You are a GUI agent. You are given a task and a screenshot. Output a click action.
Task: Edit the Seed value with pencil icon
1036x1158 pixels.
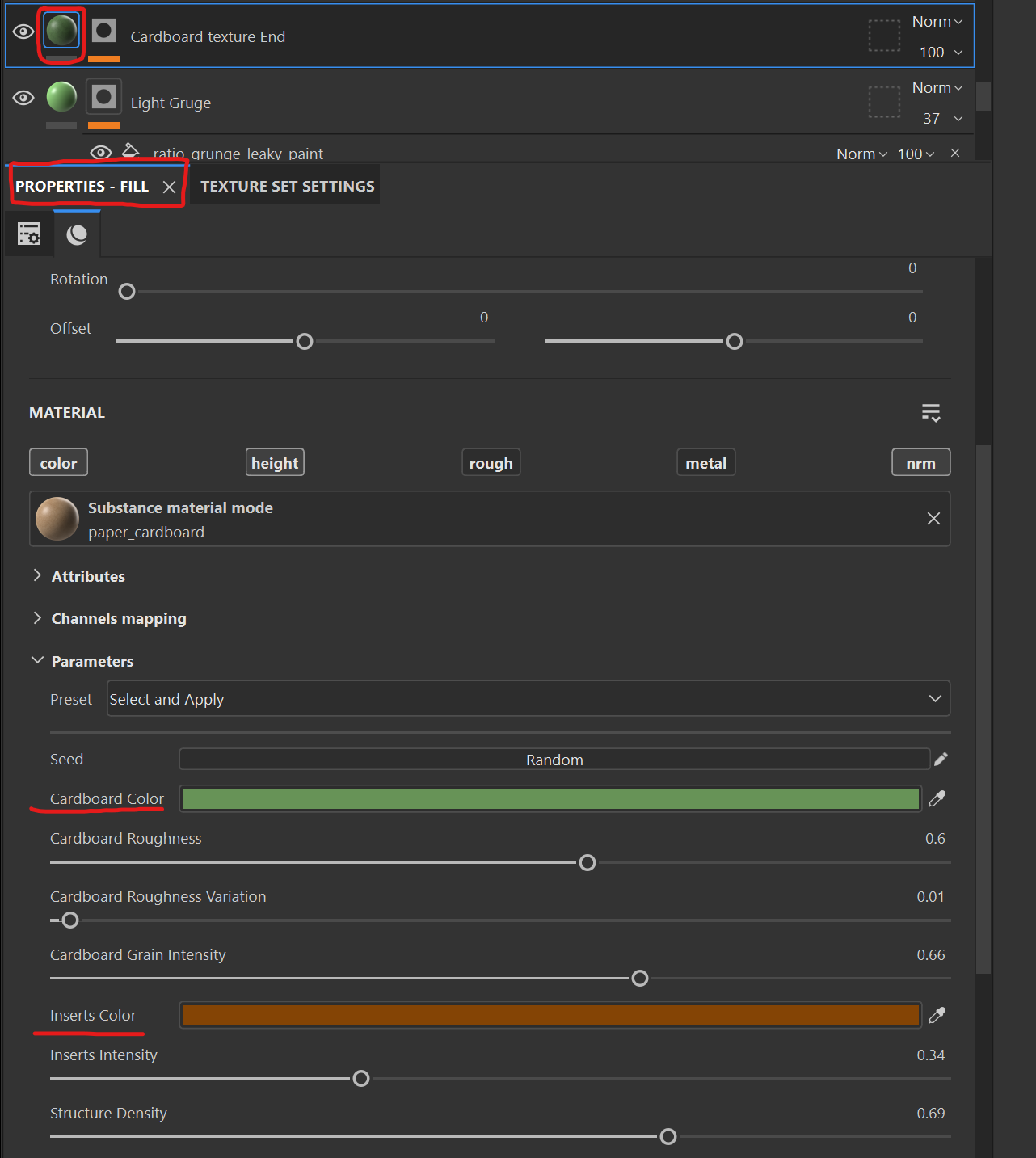pos(941,760)
